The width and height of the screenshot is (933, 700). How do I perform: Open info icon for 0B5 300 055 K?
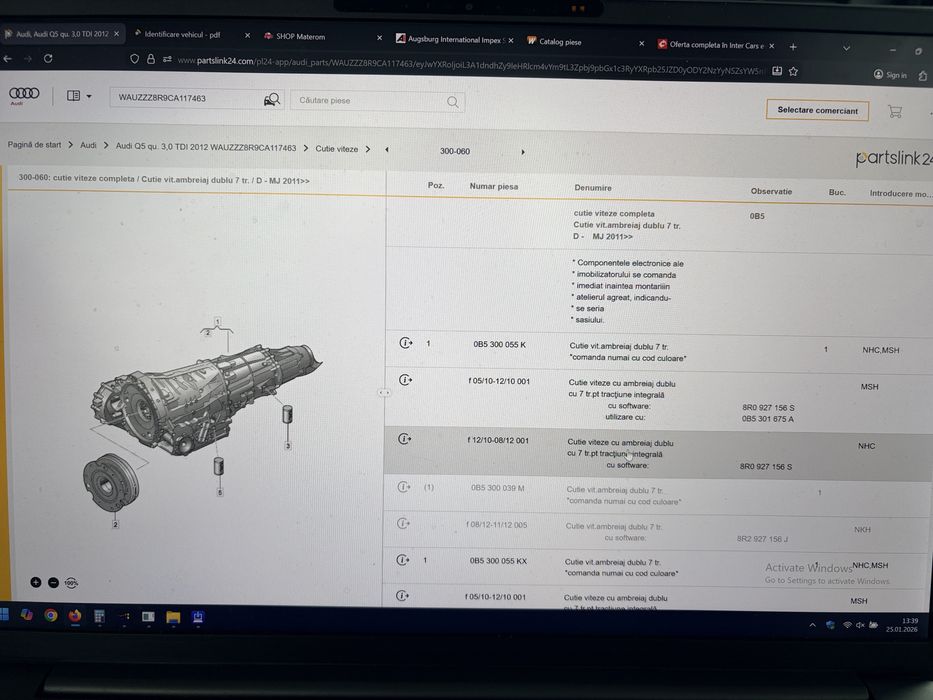[x=406, y=343]
